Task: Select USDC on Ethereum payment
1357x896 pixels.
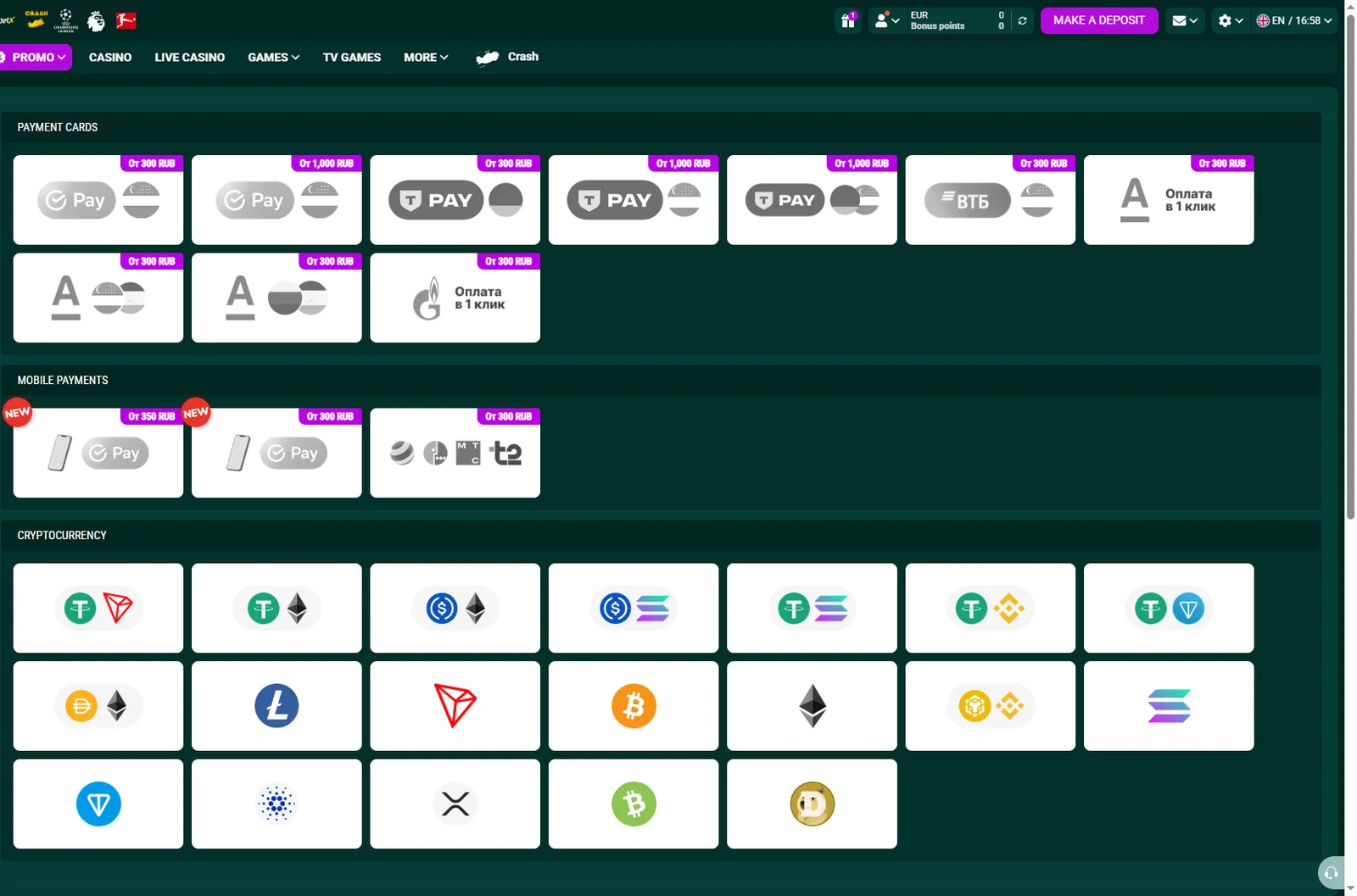Action: click(x=455, y=608)
